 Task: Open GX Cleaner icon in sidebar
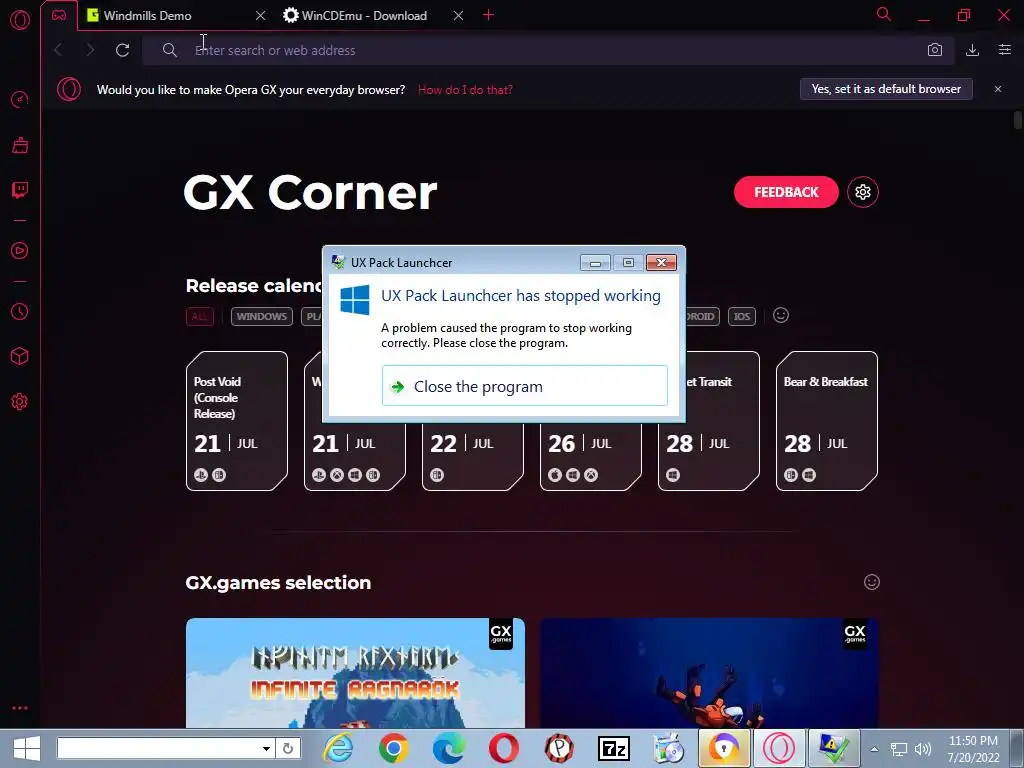pyautogui.click(x=20, y=144)
